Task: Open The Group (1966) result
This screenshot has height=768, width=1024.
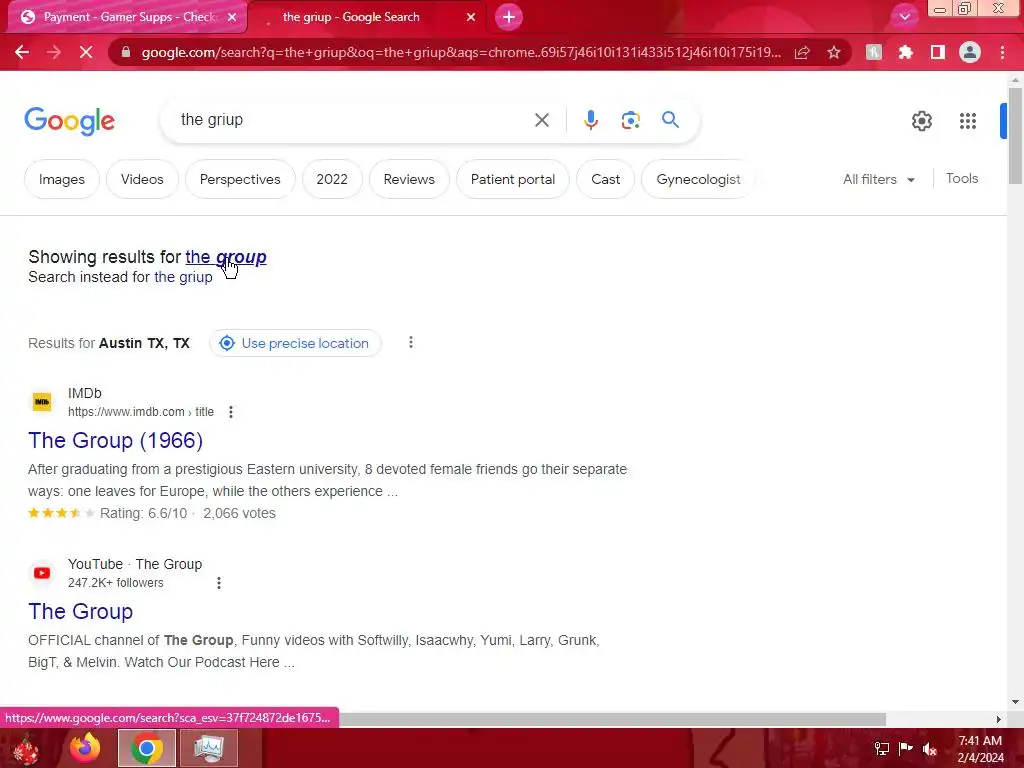Action: pyautogui.click(x=116, y=440)
